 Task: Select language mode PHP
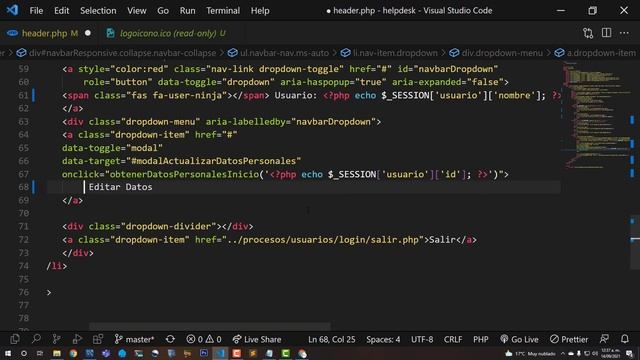[x=480, y=339]
